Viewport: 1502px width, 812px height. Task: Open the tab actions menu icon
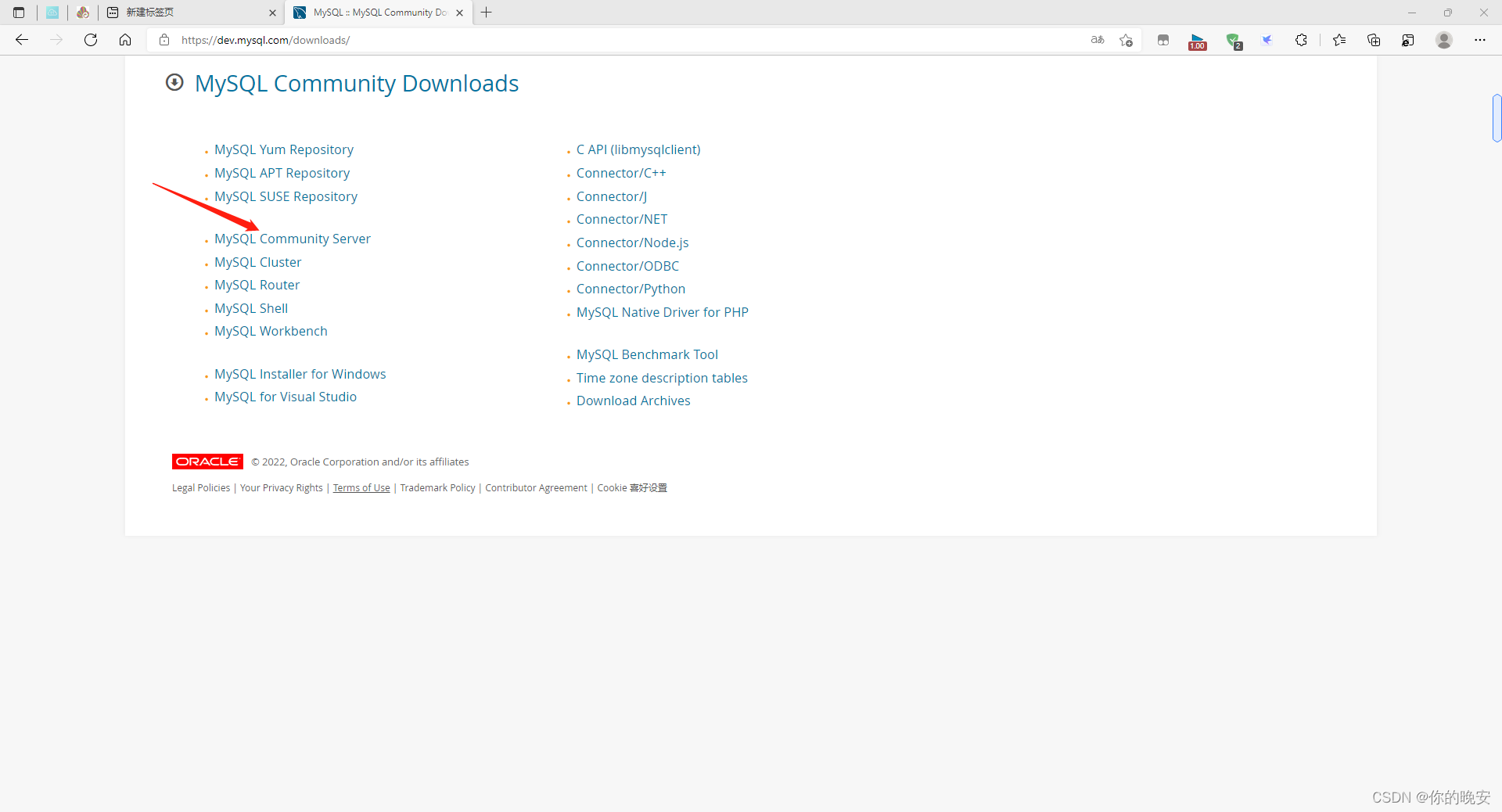point(19,13)
